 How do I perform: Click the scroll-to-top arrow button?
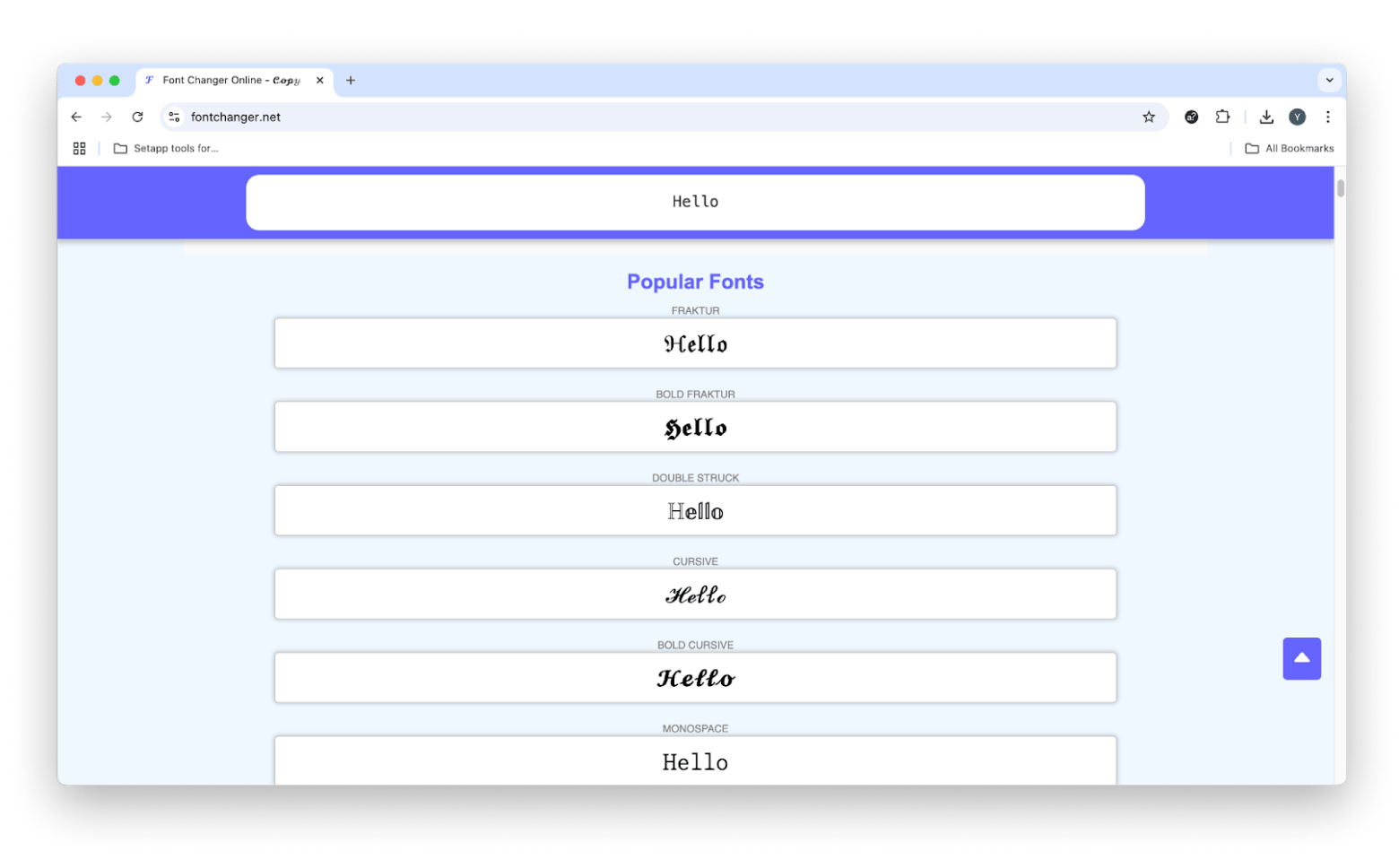(1301, 658)
